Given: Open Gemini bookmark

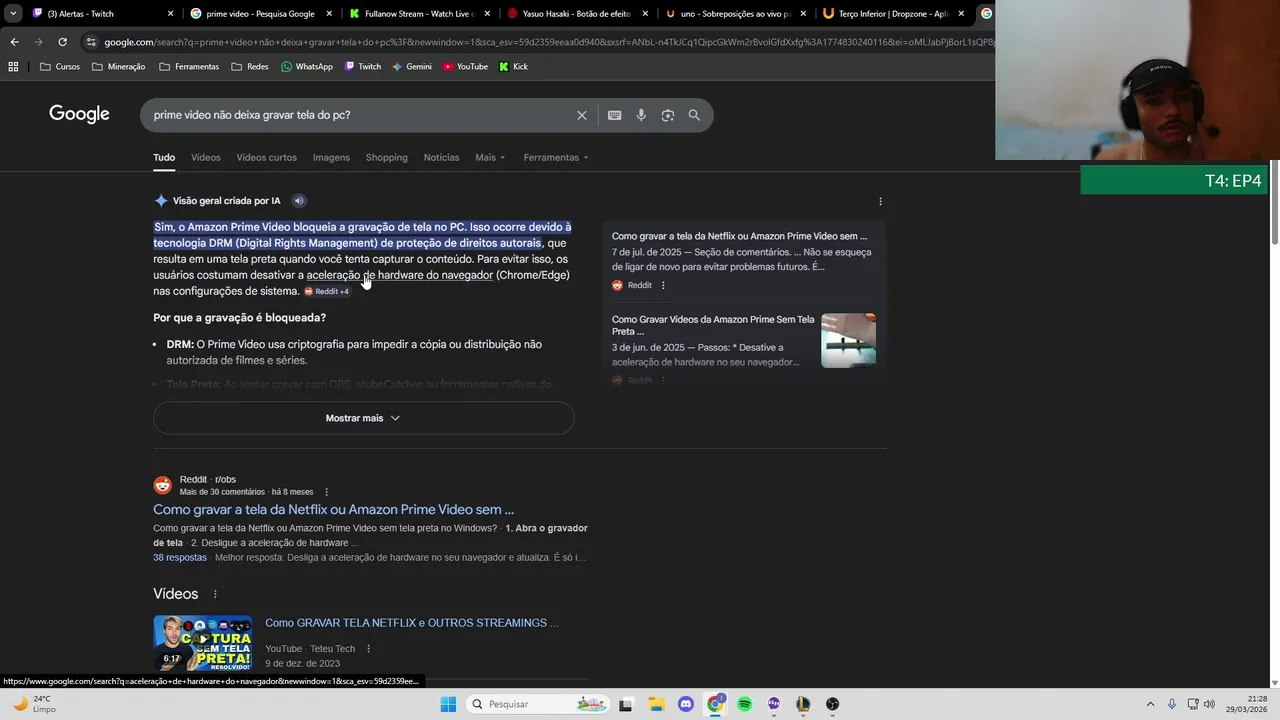Looking at the screenshot, I should (412, 66).
